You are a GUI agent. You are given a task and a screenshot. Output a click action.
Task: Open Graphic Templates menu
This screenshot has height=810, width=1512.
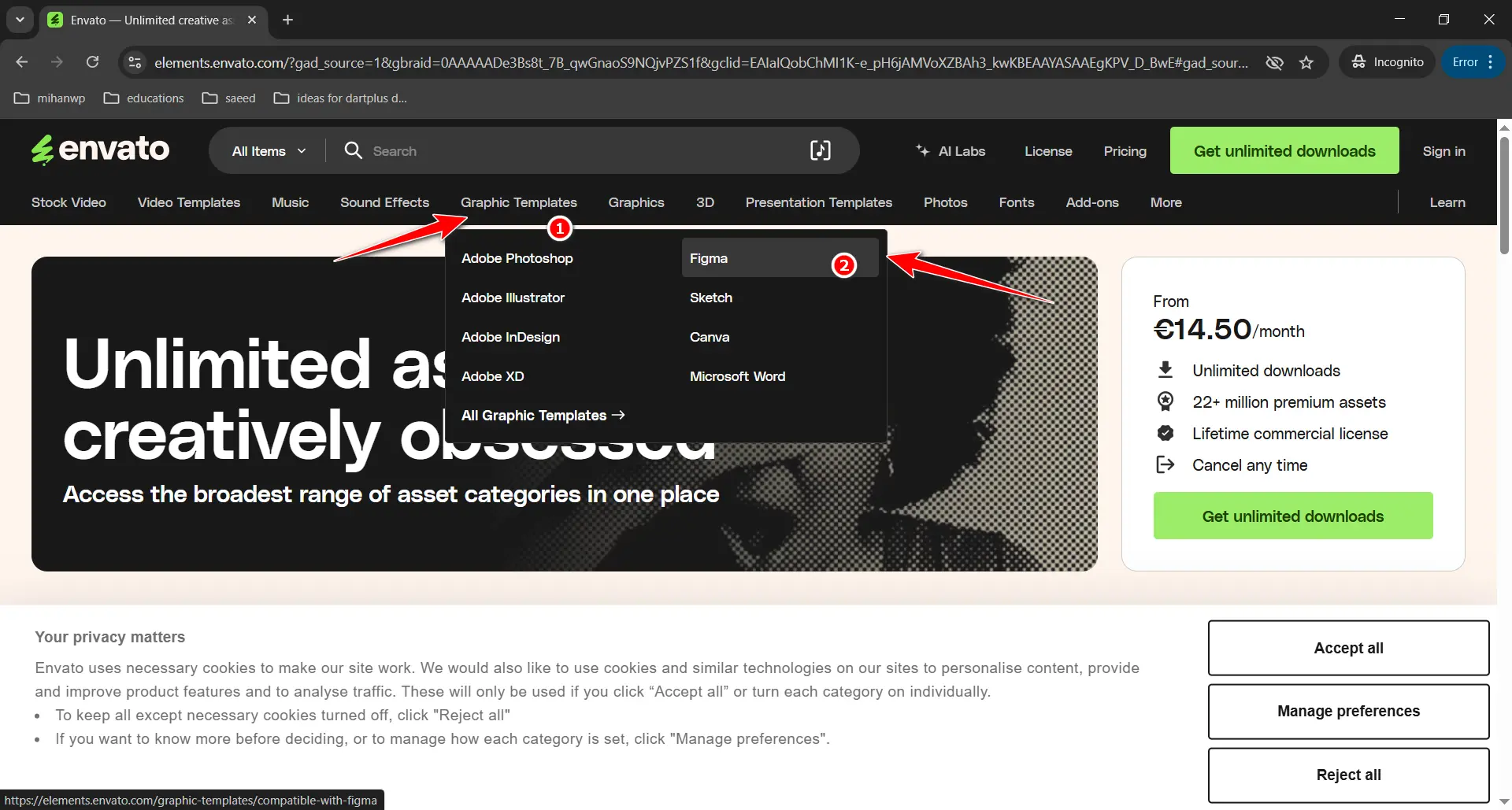518,202
